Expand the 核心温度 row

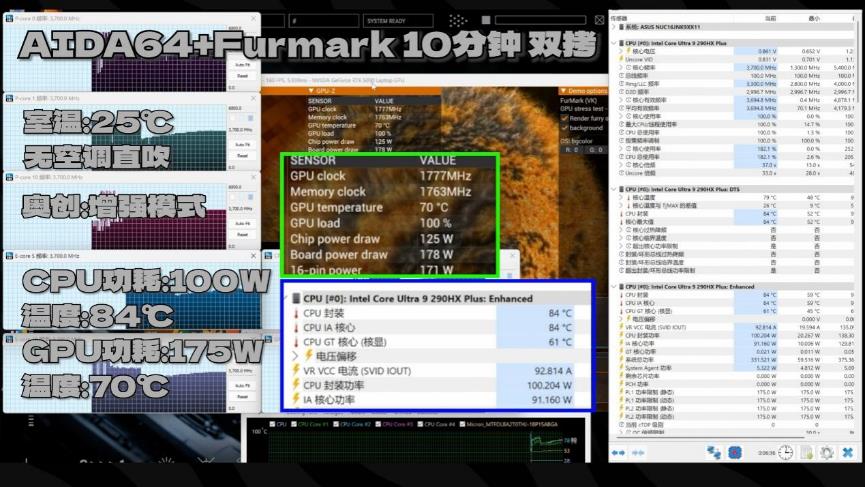[x=621, y=197]
